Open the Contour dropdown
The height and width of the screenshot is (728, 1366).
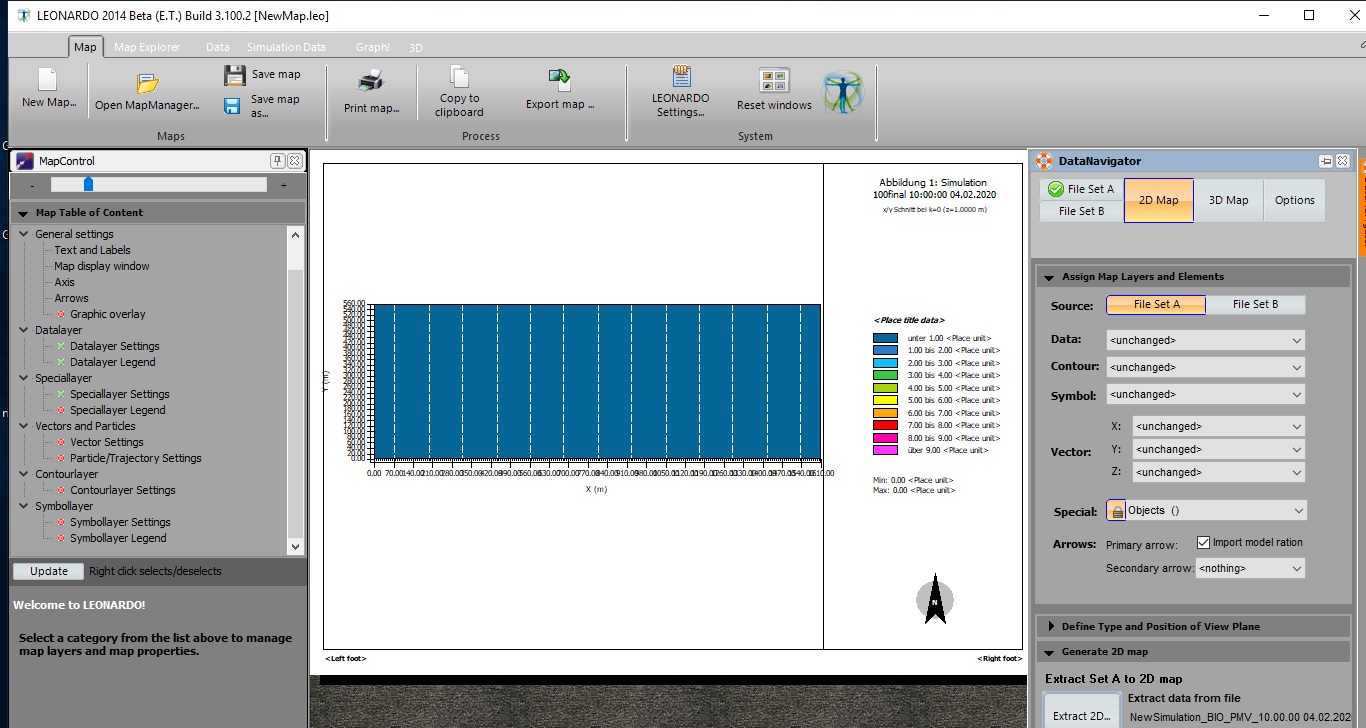(x=1205, y=367)
